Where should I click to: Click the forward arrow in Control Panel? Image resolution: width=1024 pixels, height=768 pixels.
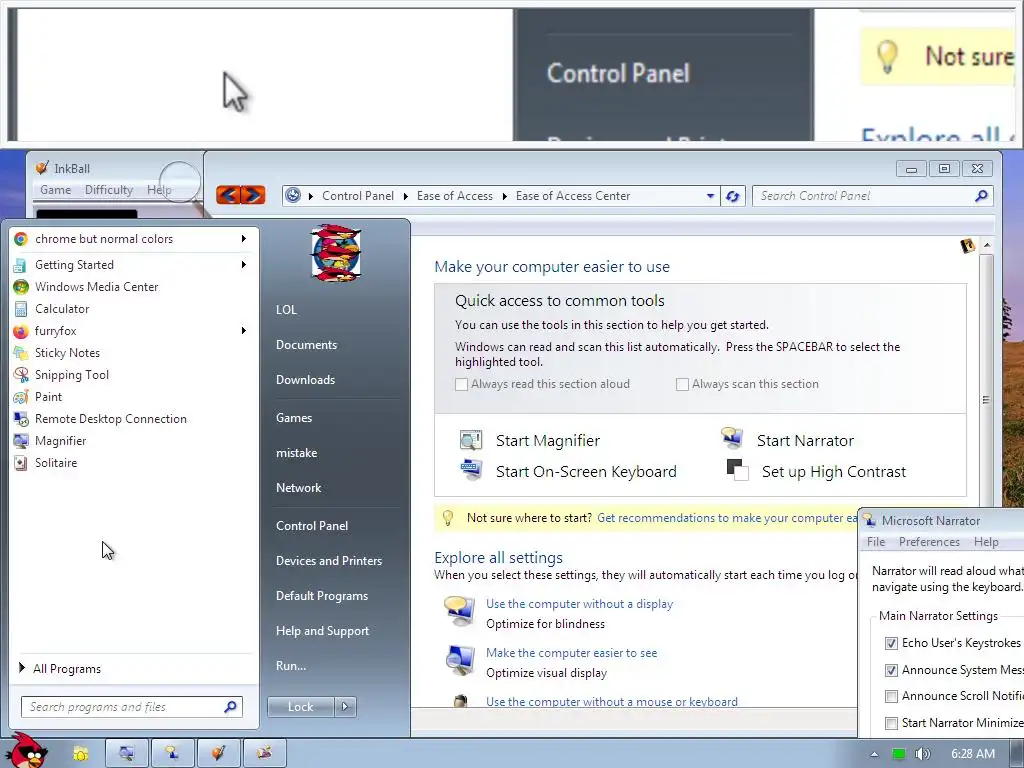(253, 195)
